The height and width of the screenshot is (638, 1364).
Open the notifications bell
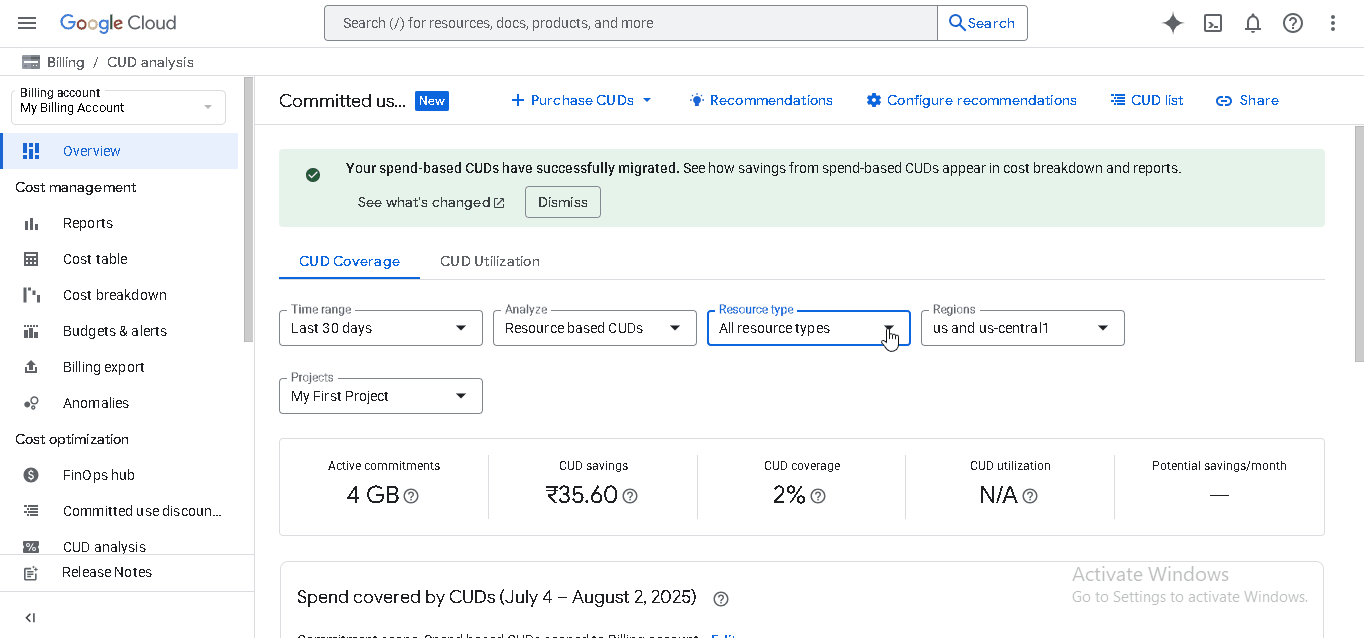pyautogui.click(x=1253, y=23)
